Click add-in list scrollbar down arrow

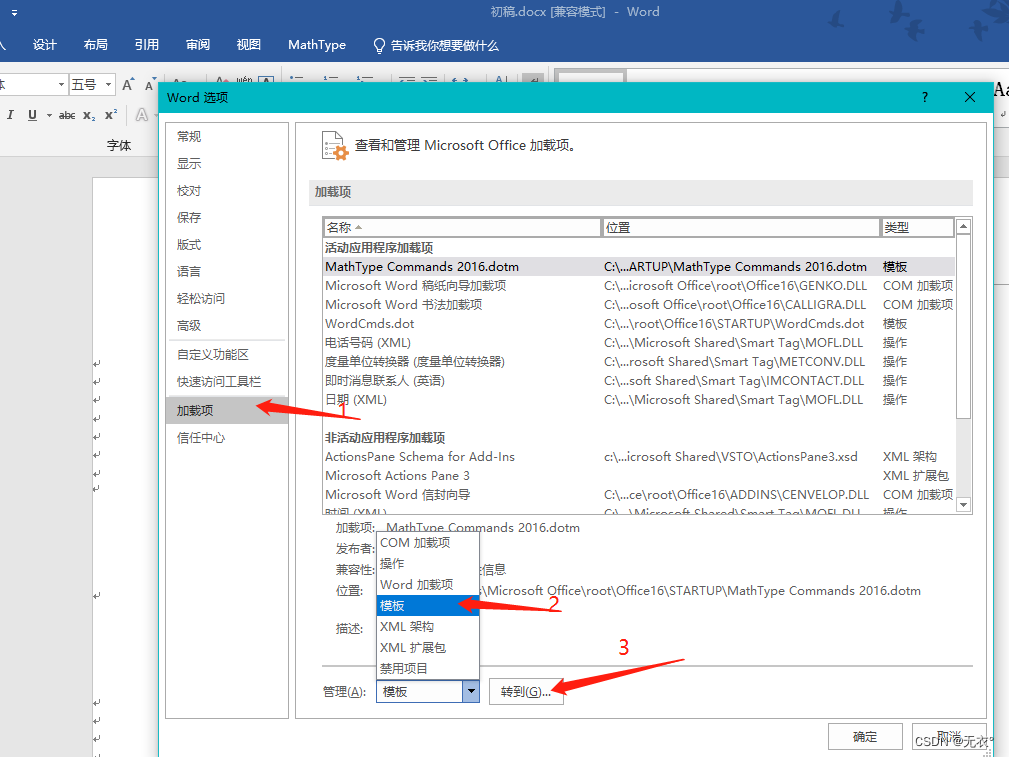[963, 505]
